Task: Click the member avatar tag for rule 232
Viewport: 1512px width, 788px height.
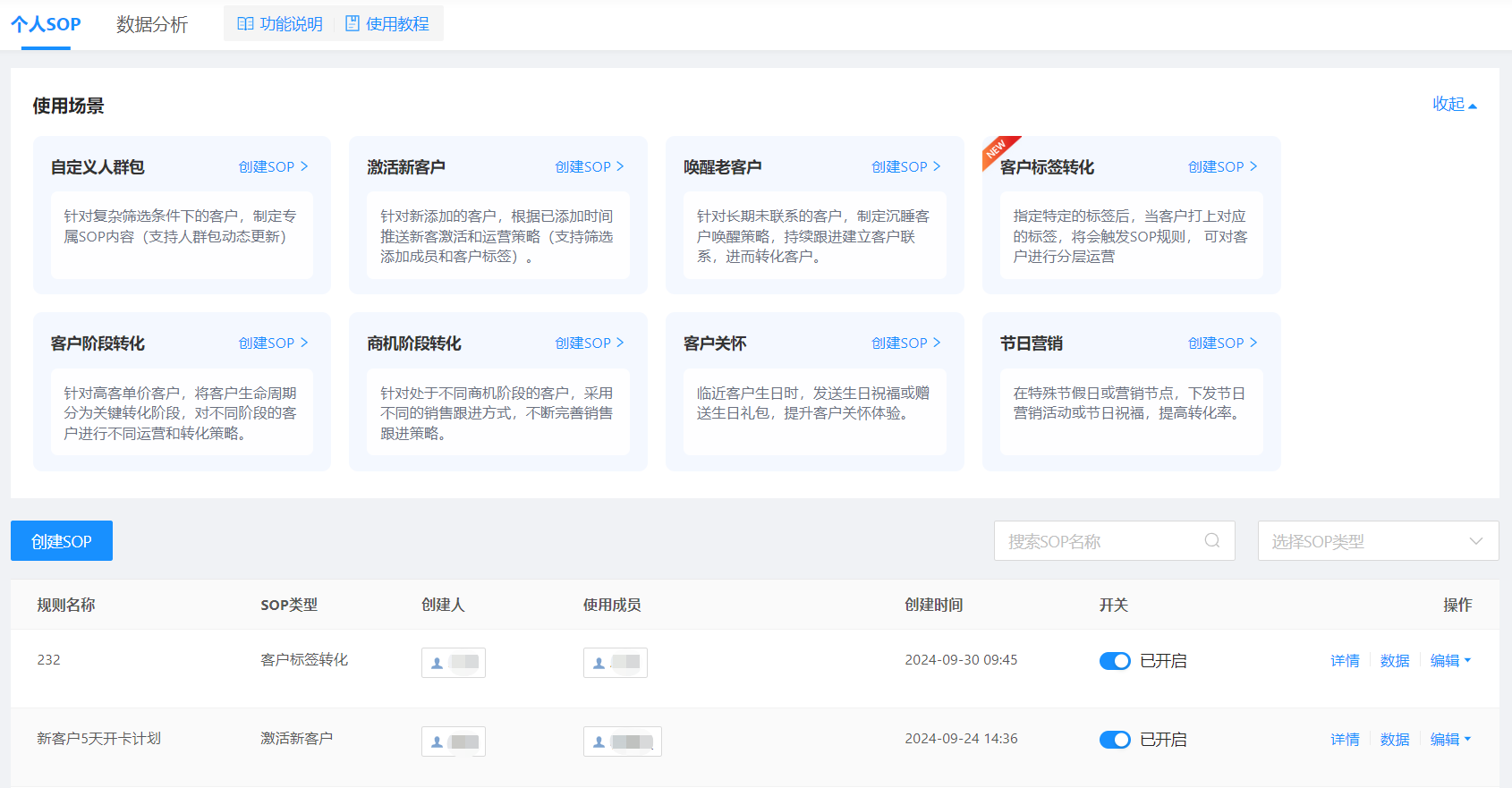Action: [616, 663]
